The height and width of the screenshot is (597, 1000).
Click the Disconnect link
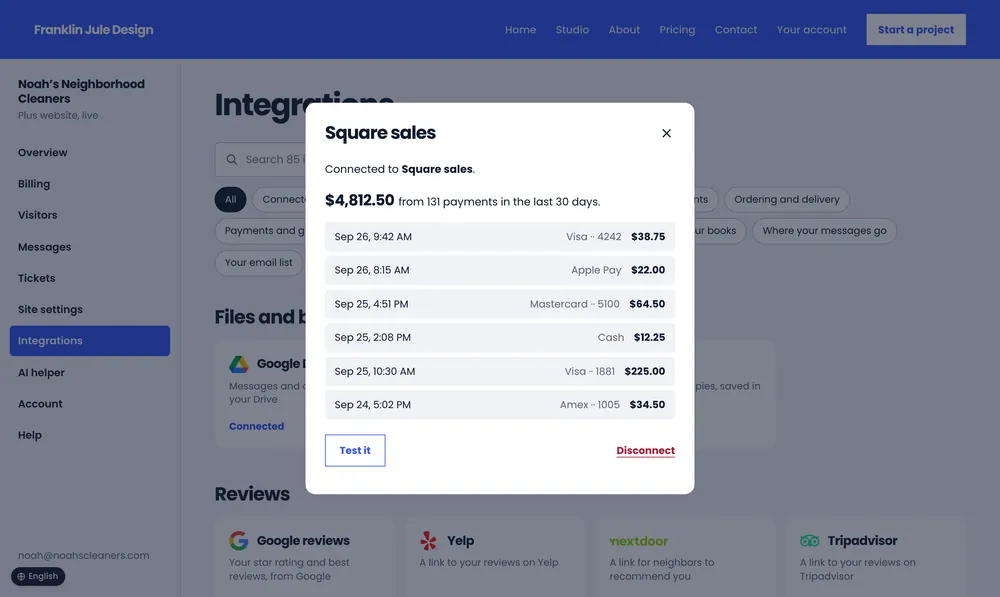coord(645,450)
